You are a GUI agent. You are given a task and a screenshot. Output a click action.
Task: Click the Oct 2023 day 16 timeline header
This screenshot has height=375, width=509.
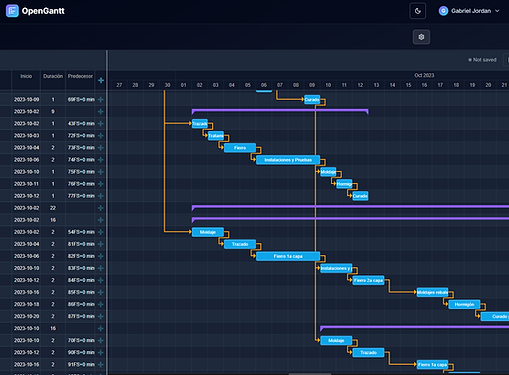tap(424, 85)
